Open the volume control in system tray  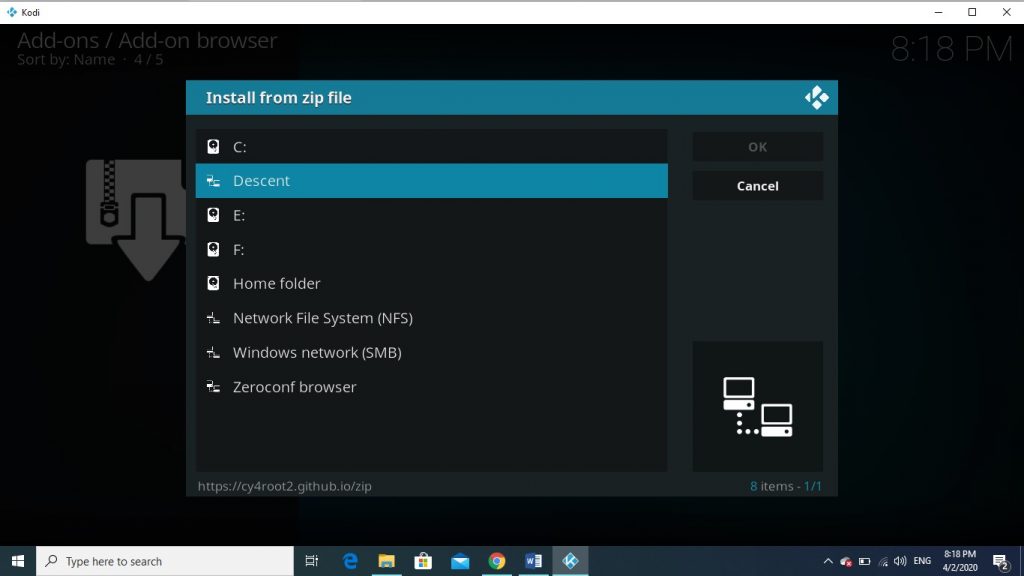click(900, 561)
